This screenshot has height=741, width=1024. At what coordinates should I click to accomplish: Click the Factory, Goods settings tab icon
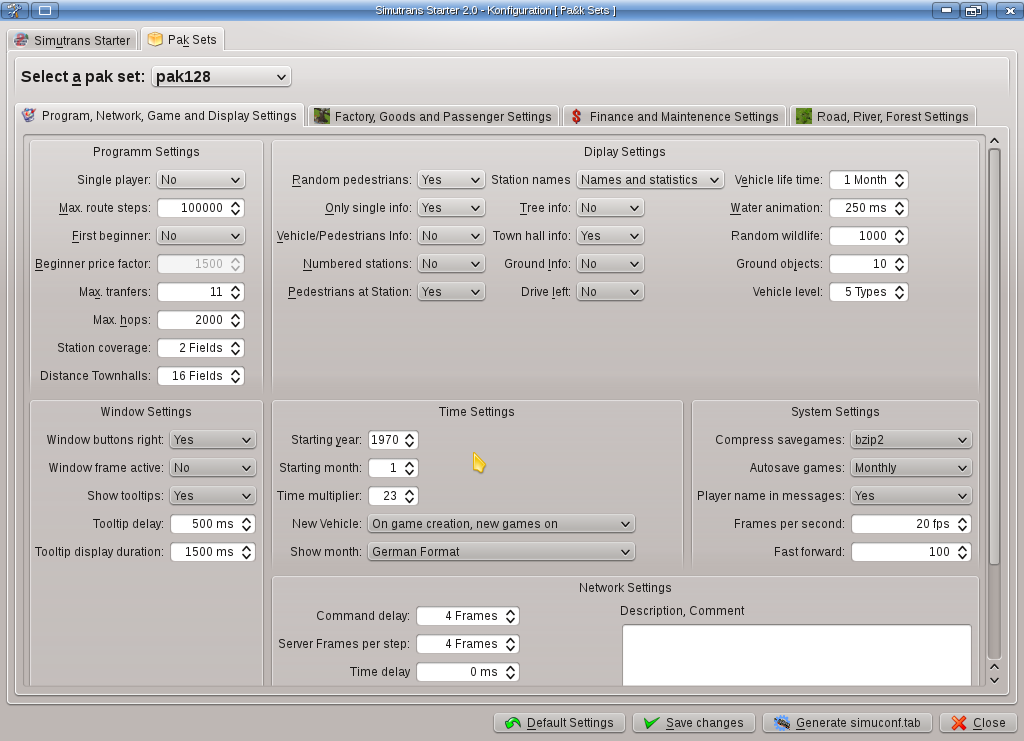321,116
